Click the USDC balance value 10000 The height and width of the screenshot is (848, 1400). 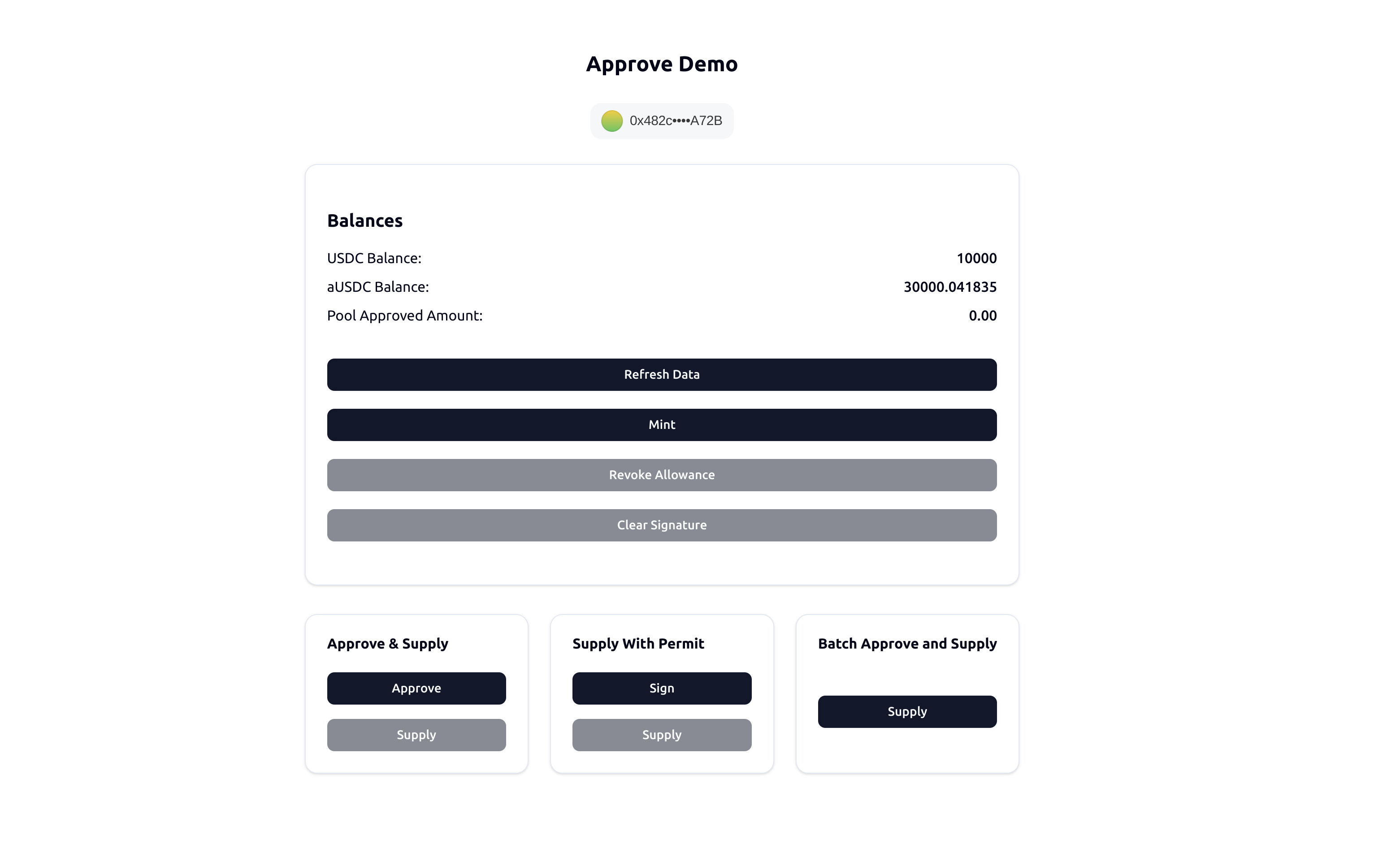click(976, 259)
